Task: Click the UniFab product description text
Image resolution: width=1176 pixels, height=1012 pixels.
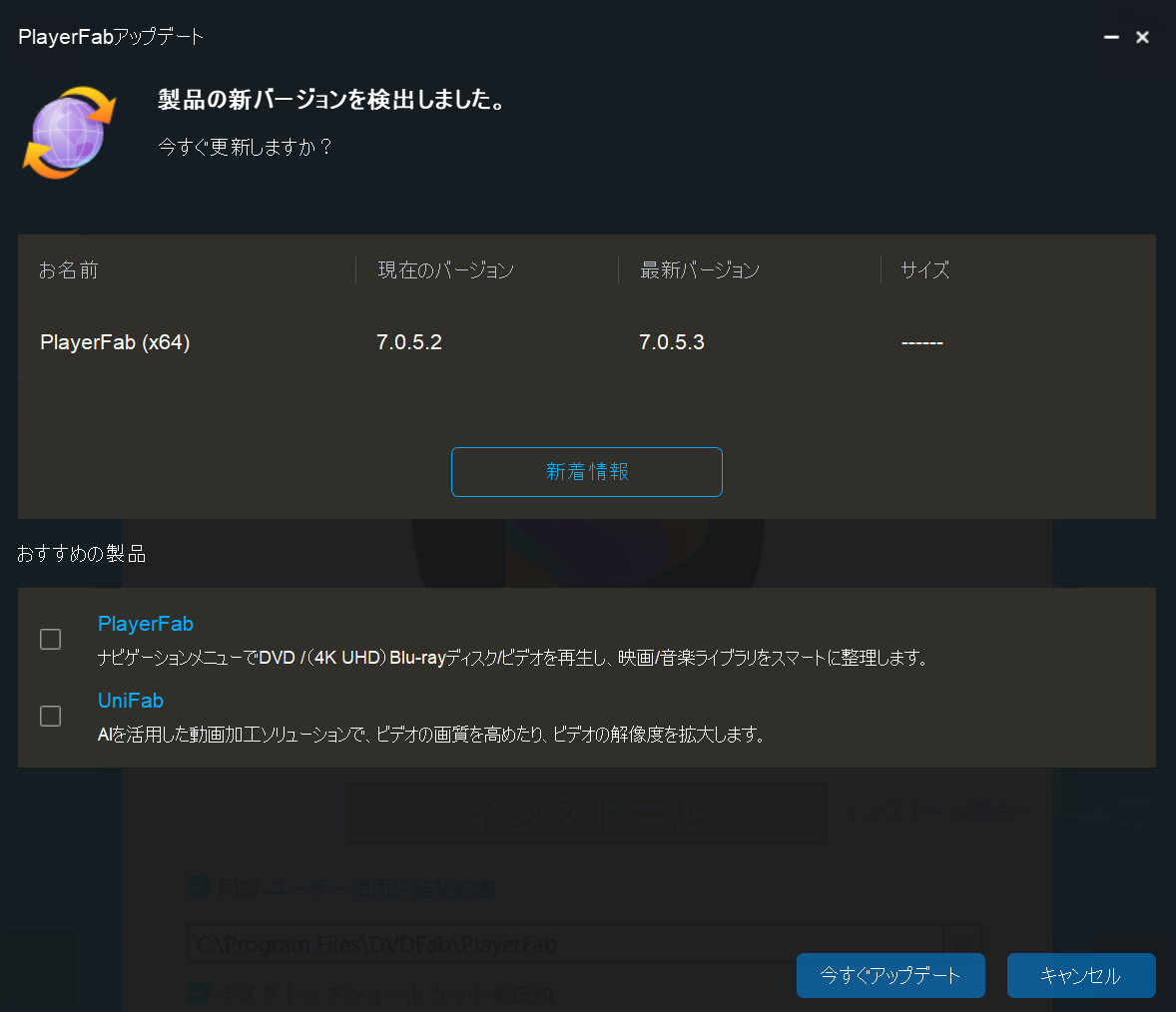Action: point(431,734)
